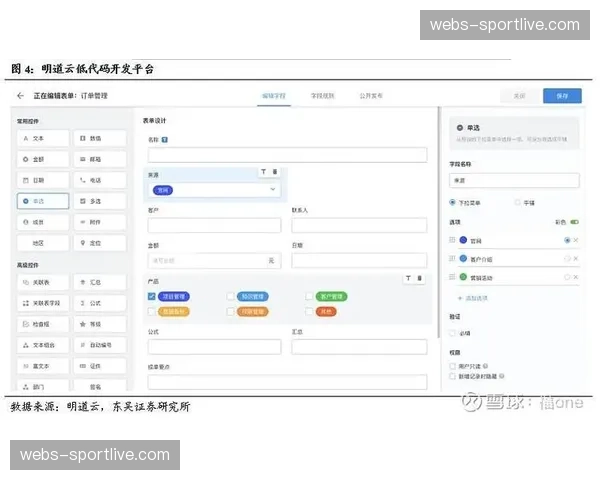600x480 pixels.
Task: Change the dark blue 官网 color swatch
Action: click(463, 240)
